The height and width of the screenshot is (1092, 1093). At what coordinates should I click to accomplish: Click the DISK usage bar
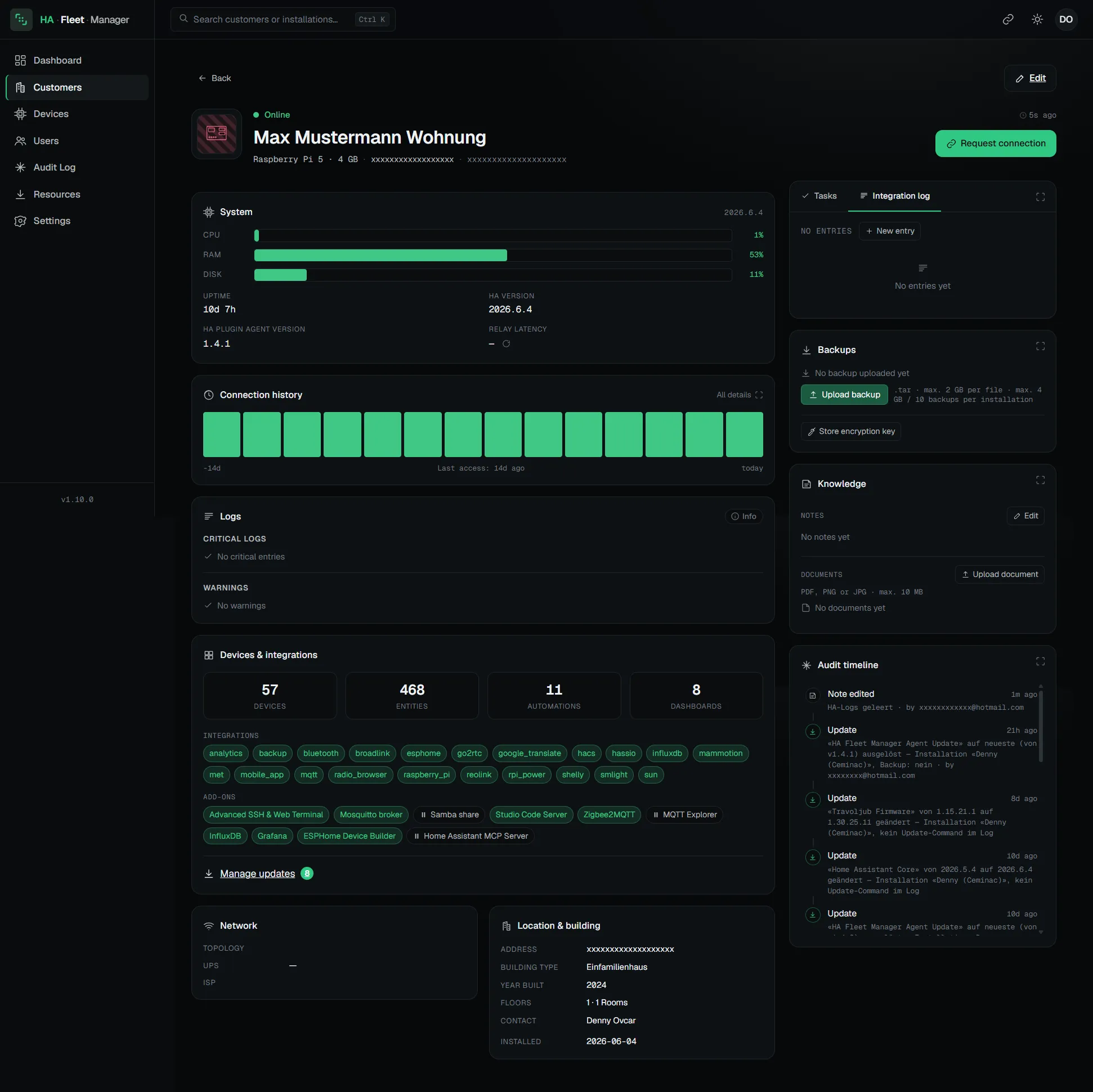tap(493, 275)
